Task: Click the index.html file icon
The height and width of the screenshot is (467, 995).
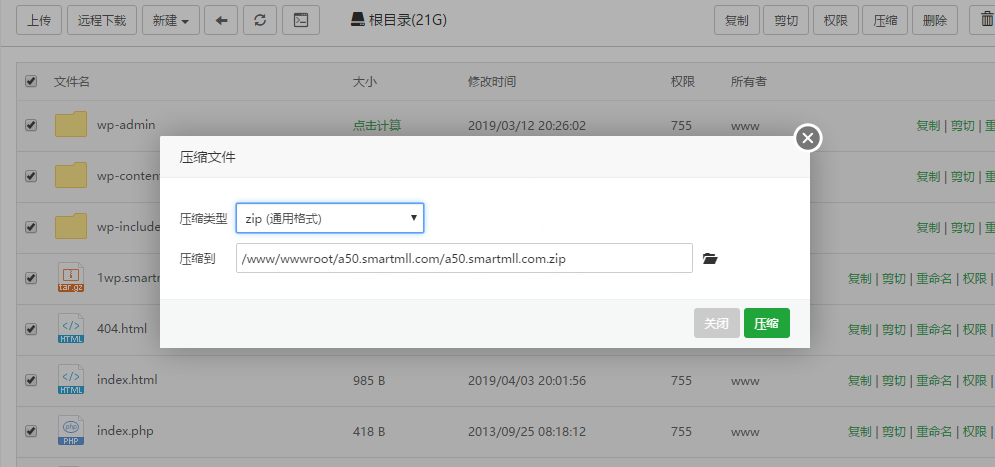Action: click(x=71, y=380)
